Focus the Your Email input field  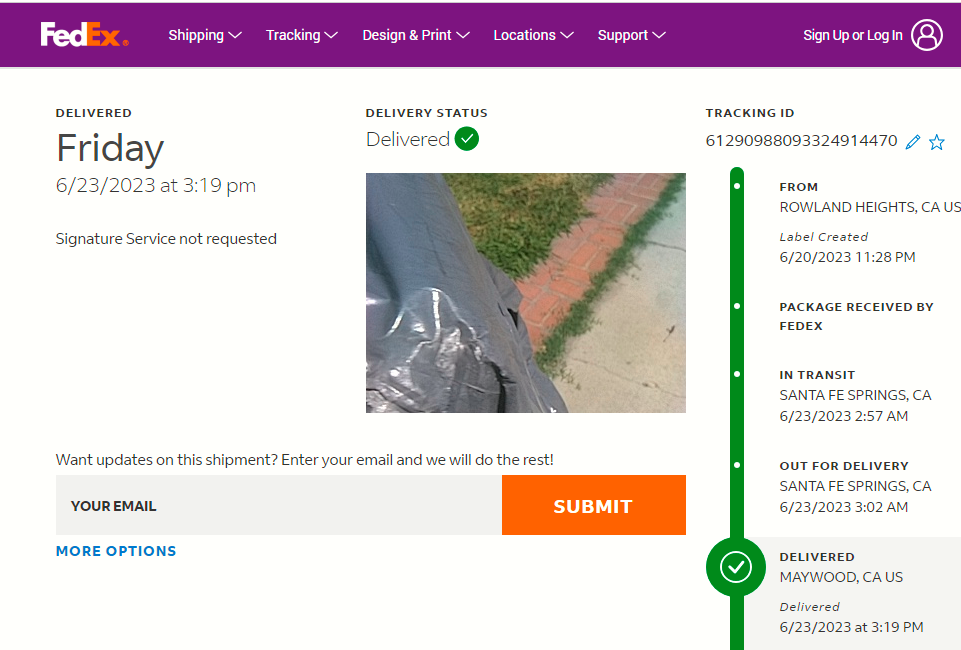279,505
